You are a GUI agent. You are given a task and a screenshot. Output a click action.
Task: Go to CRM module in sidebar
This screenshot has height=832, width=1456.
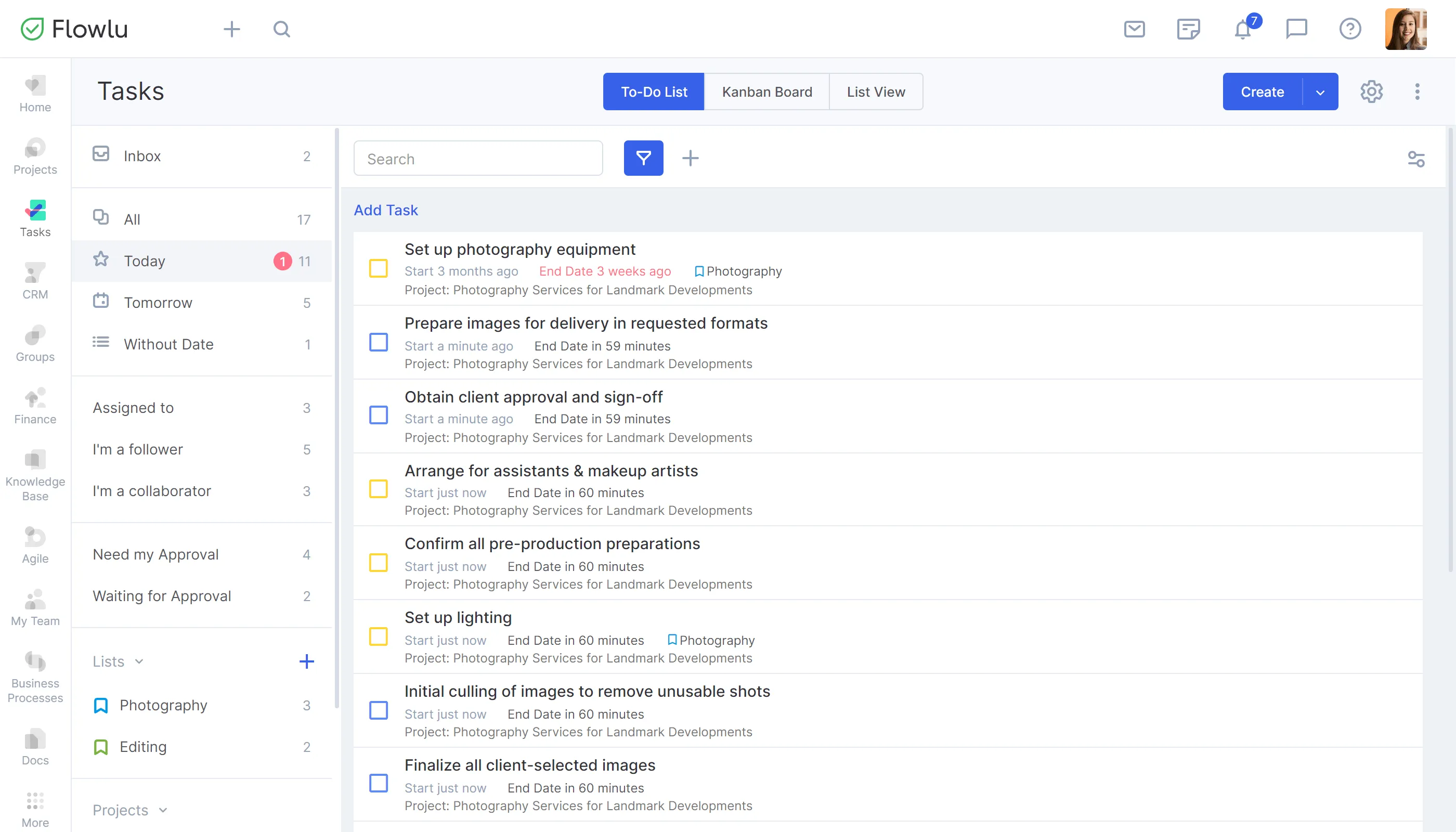[35, 282]
